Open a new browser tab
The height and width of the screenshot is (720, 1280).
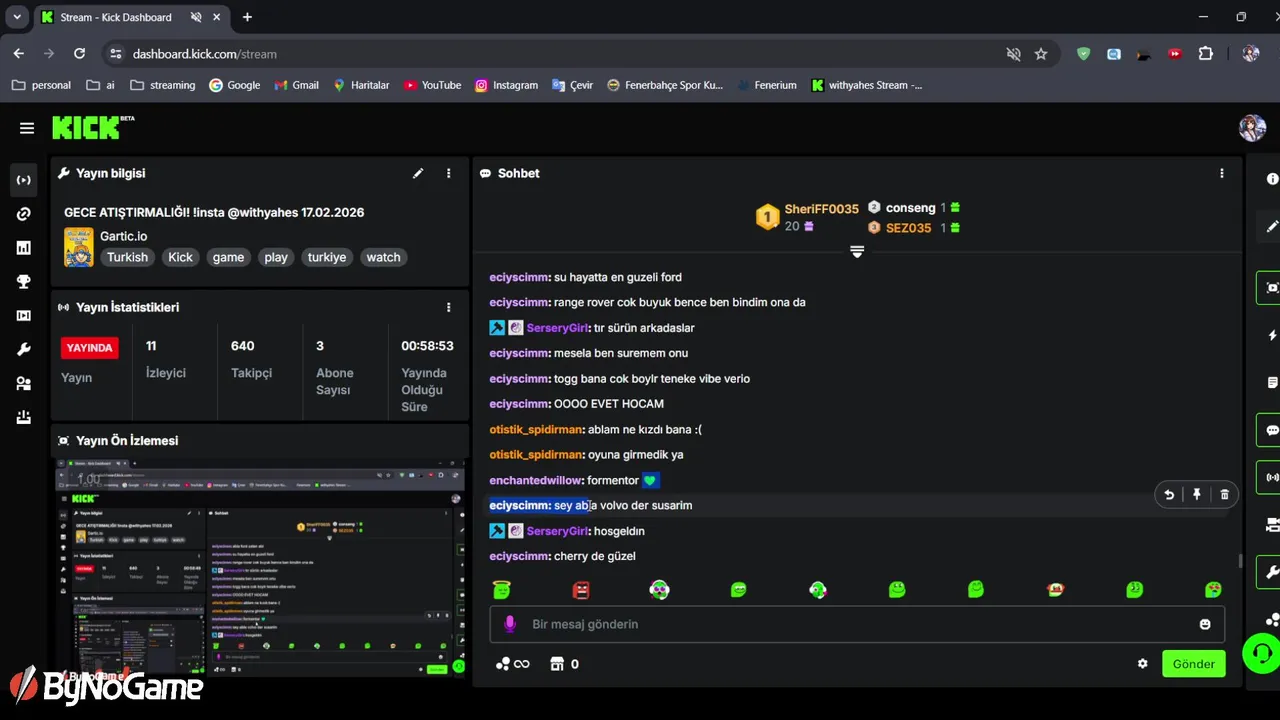coord(247,17)
